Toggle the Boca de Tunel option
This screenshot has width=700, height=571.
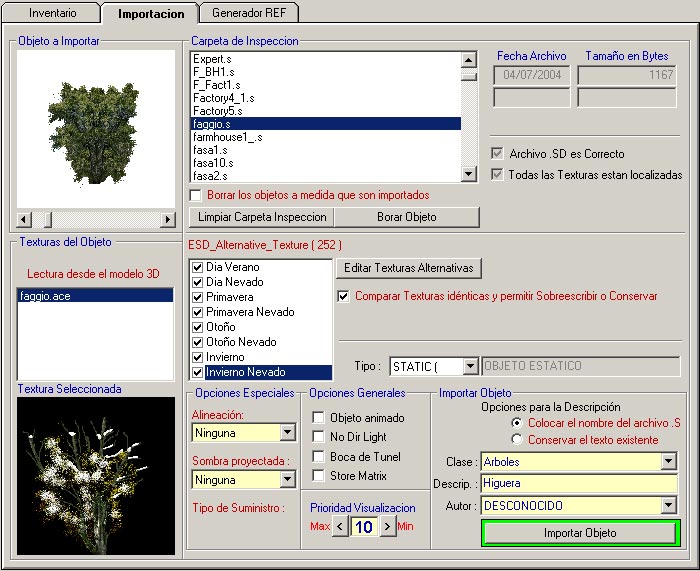click(x=319, y=457)
